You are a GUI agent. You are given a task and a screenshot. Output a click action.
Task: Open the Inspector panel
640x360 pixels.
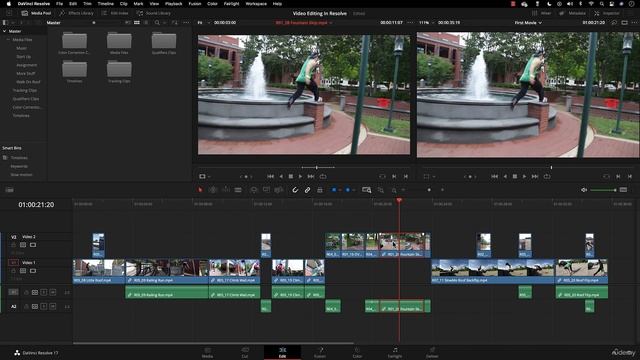coord(607,13)
